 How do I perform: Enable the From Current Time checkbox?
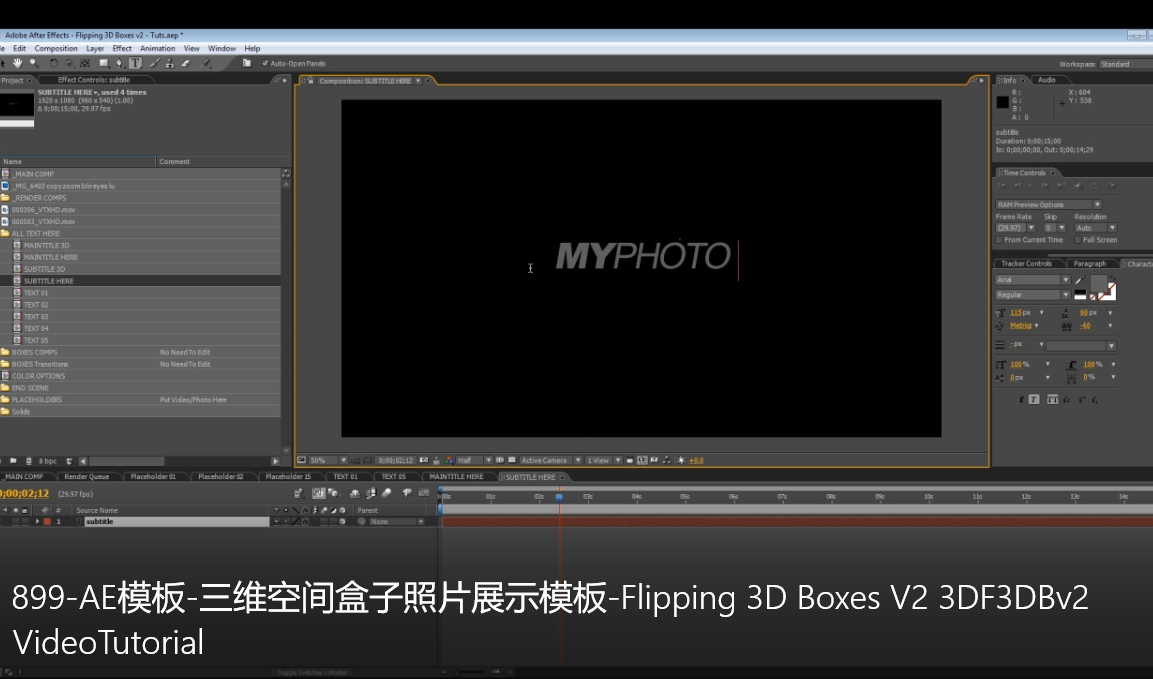point(999,240)
